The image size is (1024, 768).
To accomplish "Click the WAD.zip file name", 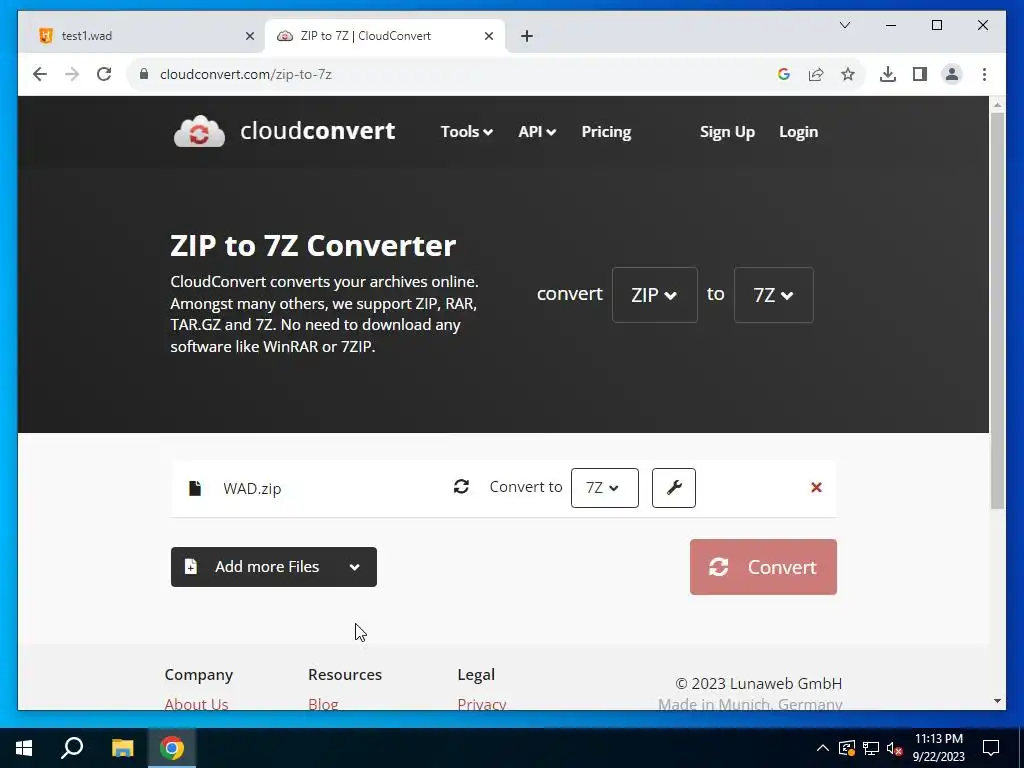I will pyautogui.click(x=252, y=488).
